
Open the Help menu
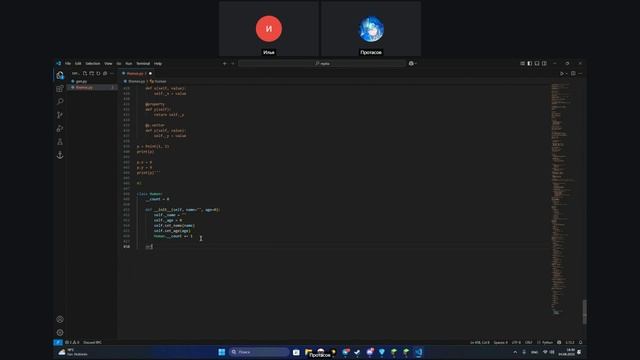click(158, 63)
